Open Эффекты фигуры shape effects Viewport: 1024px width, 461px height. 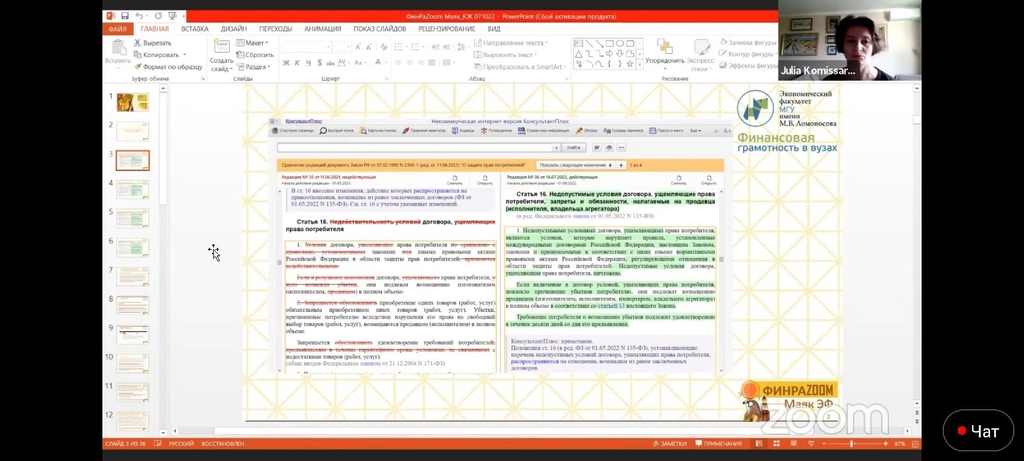click(748, 67)
